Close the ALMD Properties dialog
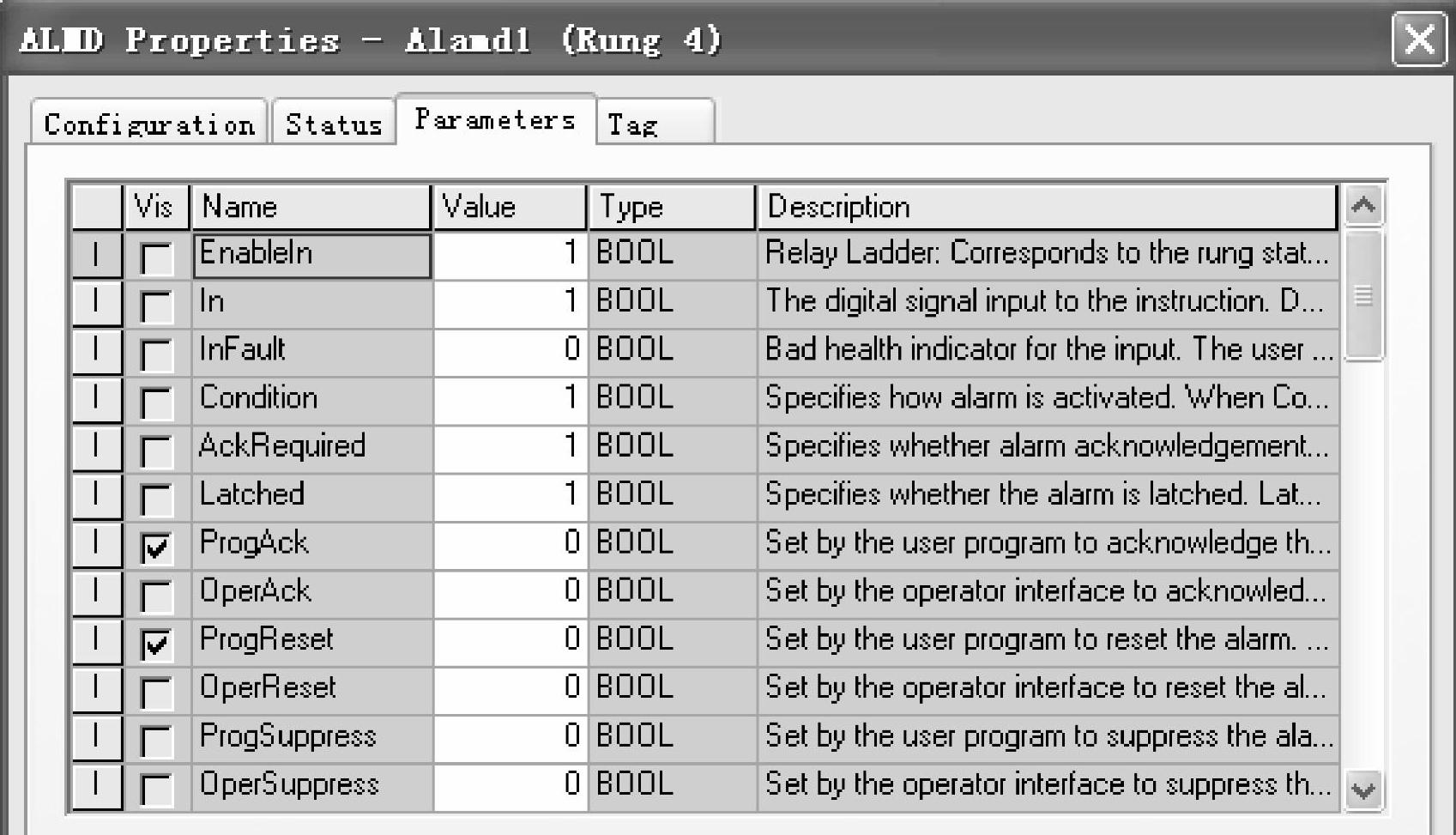1456x835 pixels. point(1418,39)
